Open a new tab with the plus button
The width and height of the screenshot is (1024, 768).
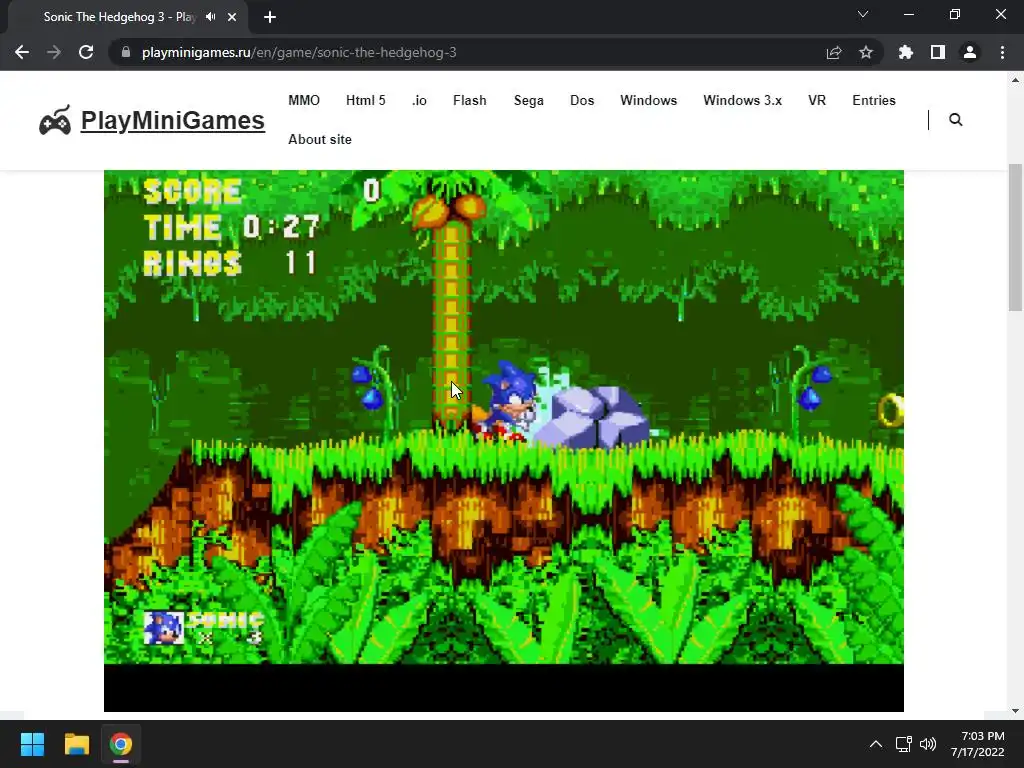tap(270, 17)
